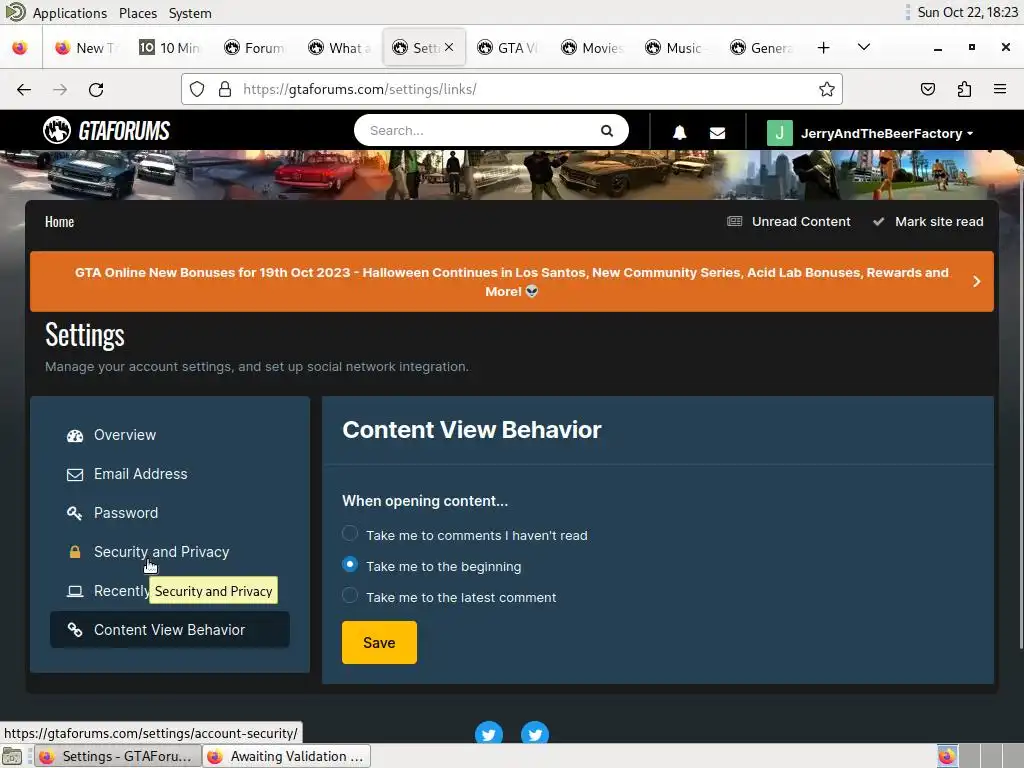Viewport: 1024px width, 768px height.
Task: Click the shield tracking protection icon
Action: (197, 89)
